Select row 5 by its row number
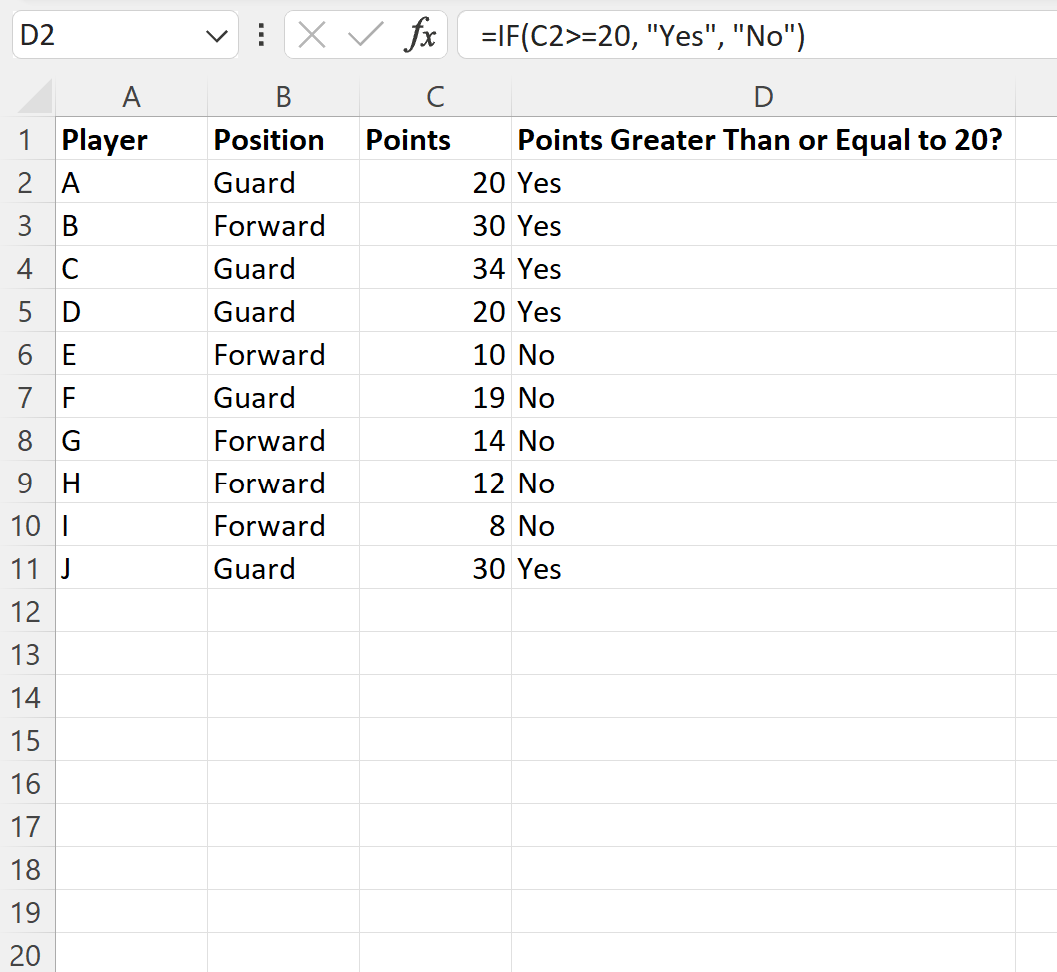The image size is (1057, 972). pos(29,311)
